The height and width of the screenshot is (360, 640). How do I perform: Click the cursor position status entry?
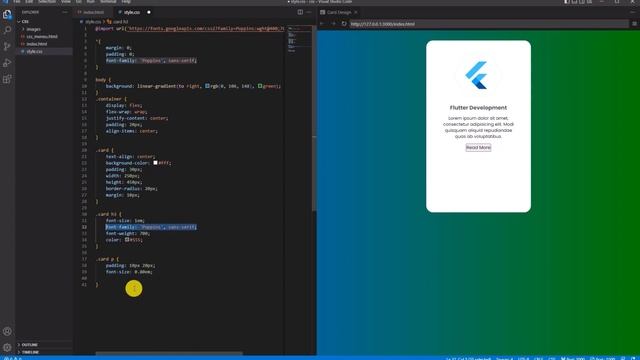[468, 358]
